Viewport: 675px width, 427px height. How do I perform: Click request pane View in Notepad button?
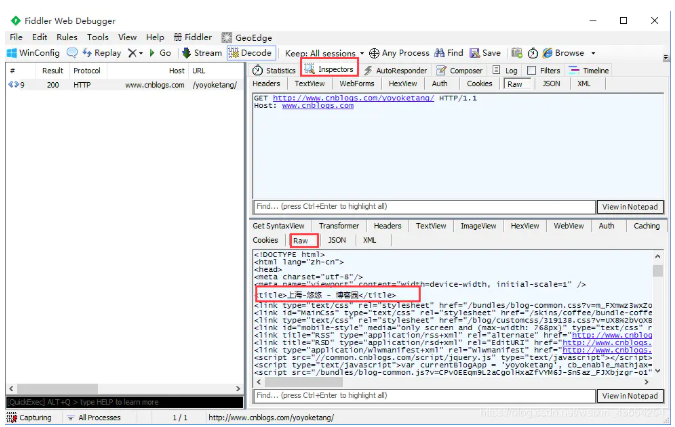(630, 207)
